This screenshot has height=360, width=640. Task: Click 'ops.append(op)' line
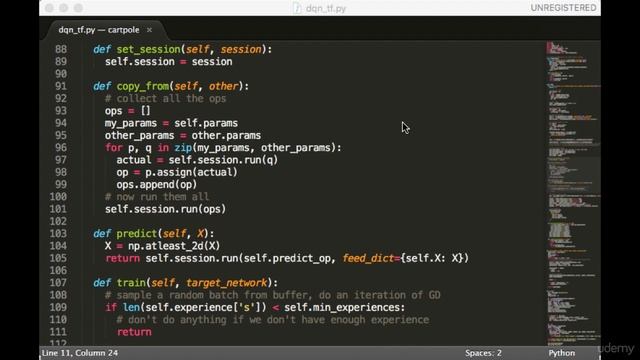tap(157, 184)
